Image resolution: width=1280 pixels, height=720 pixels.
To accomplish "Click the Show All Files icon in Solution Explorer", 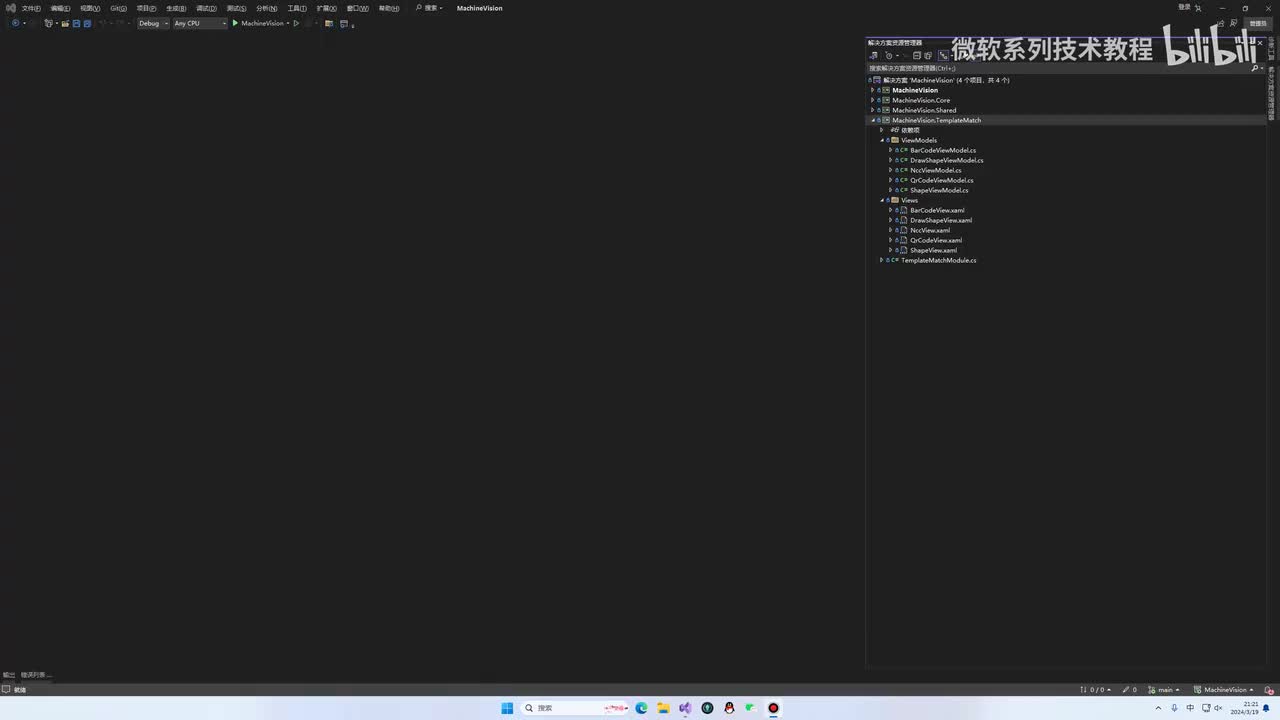I will click(x=928, y=56).
